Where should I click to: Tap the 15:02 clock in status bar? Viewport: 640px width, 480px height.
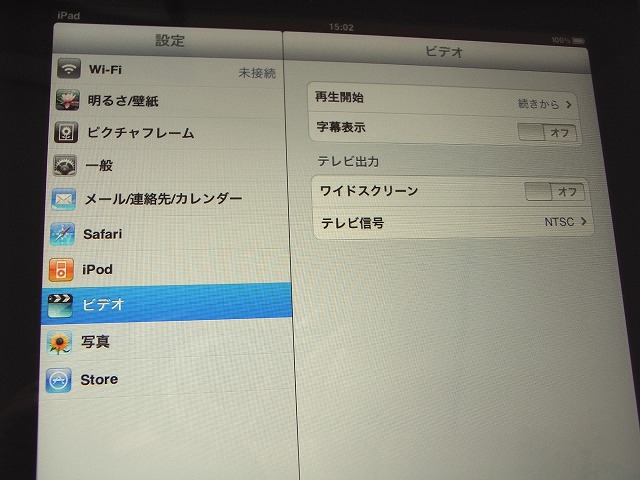coord(341,28)
